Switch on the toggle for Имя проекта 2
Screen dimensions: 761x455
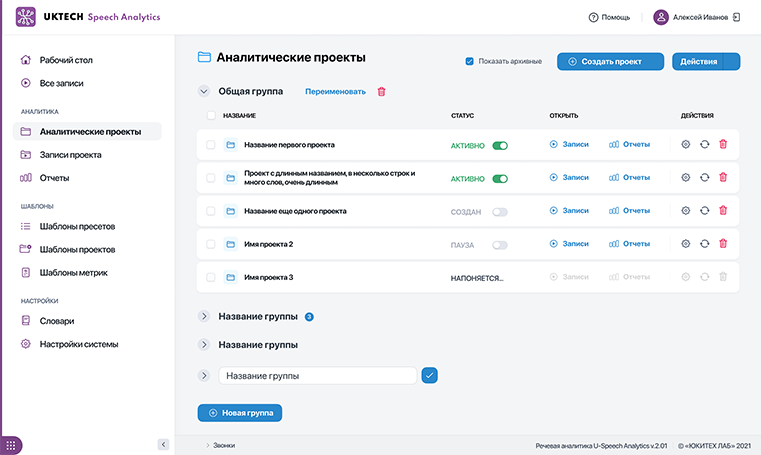coord(500,245)
